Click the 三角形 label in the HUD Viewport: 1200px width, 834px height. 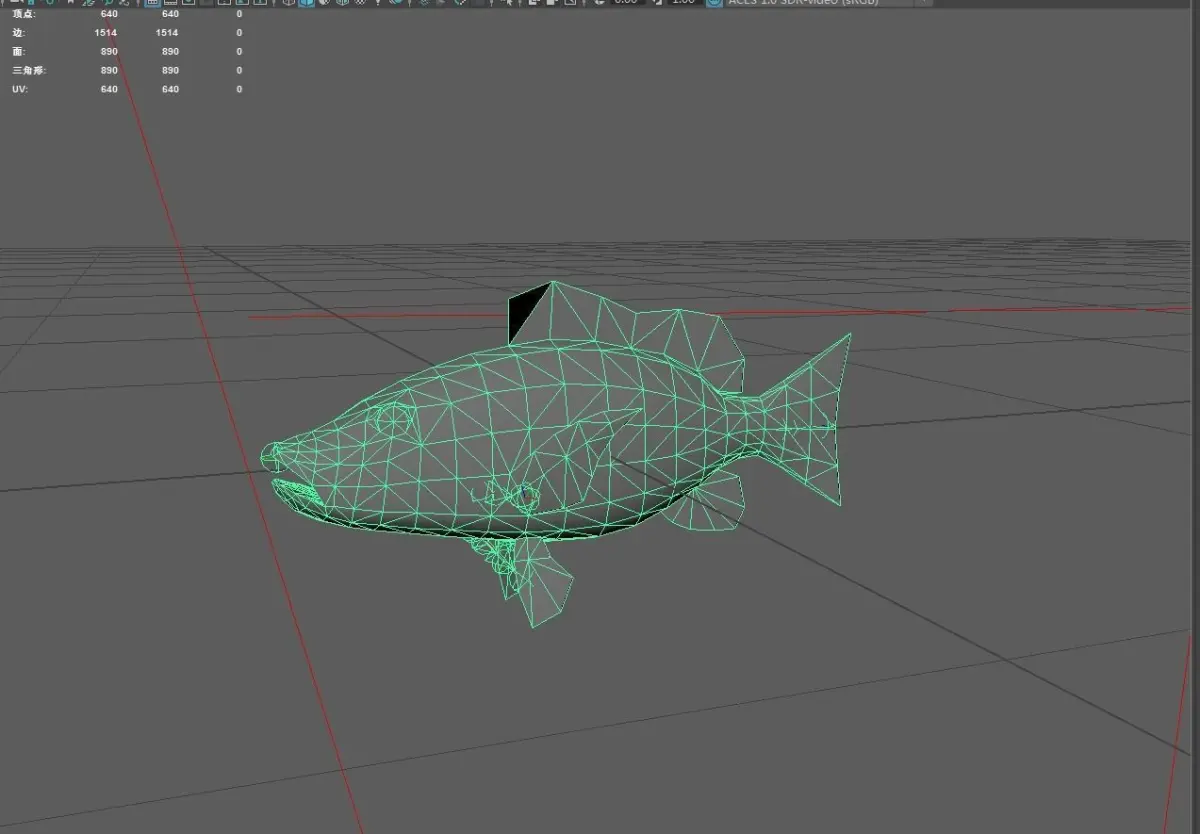[x=27, y=70]
